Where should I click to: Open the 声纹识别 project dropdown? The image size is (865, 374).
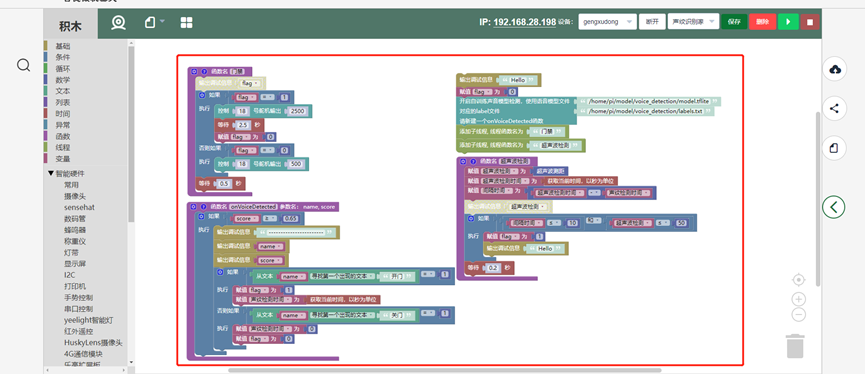(693, 22)
